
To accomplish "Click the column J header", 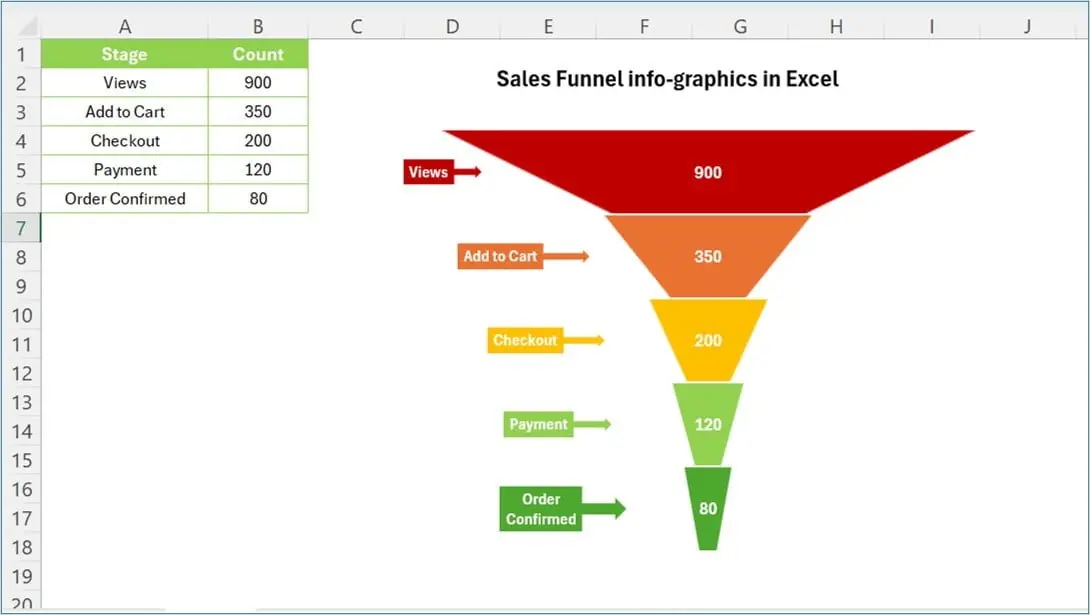I will [x=1027, y=26].
